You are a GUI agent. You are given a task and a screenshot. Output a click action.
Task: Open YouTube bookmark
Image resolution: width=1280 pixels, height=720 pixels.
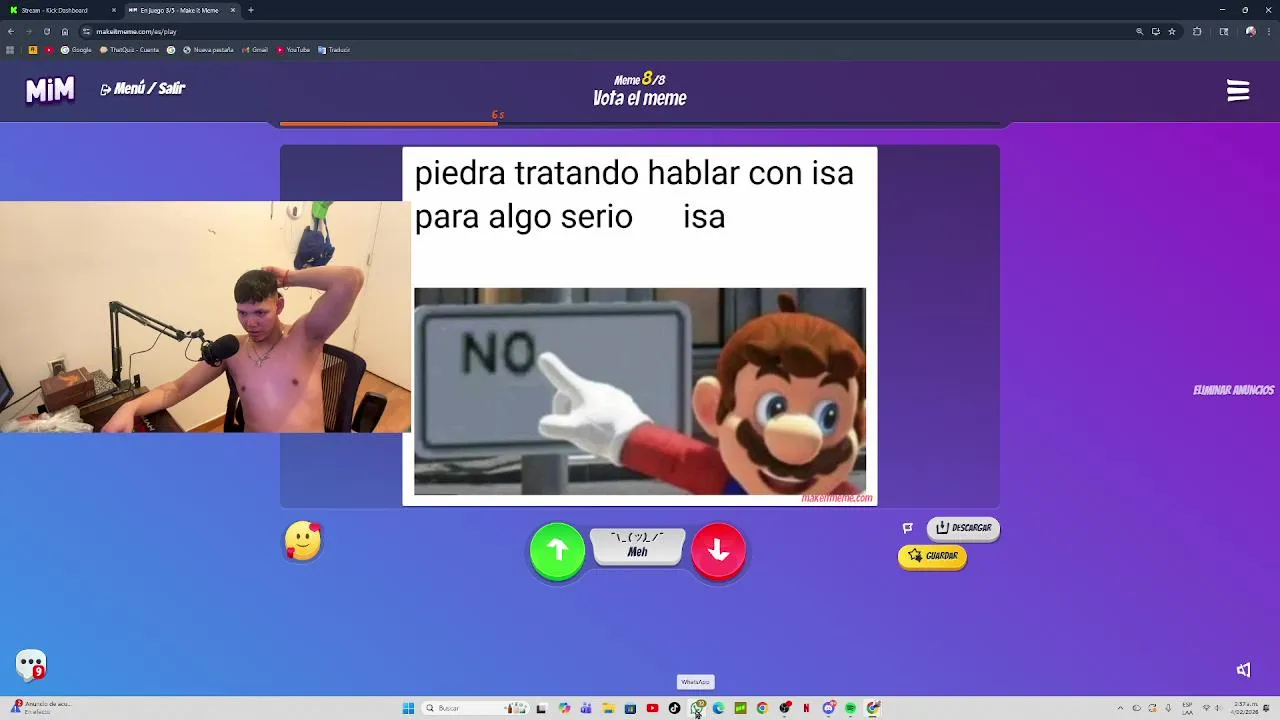(x=293, y=49)
